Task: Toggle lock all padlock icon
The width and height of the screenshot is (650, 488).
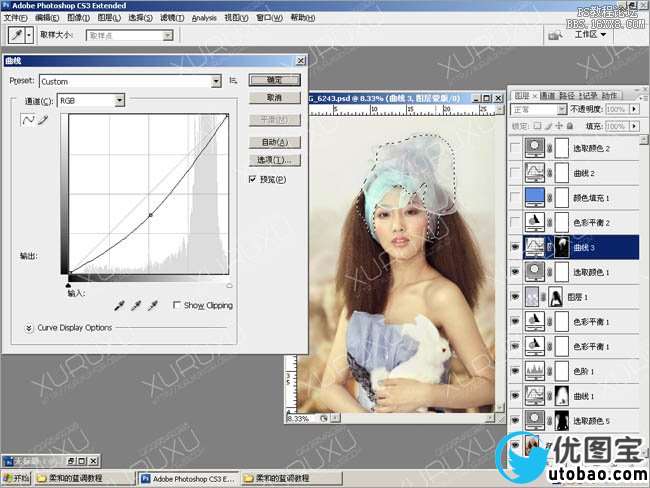Action: (570, 126)
